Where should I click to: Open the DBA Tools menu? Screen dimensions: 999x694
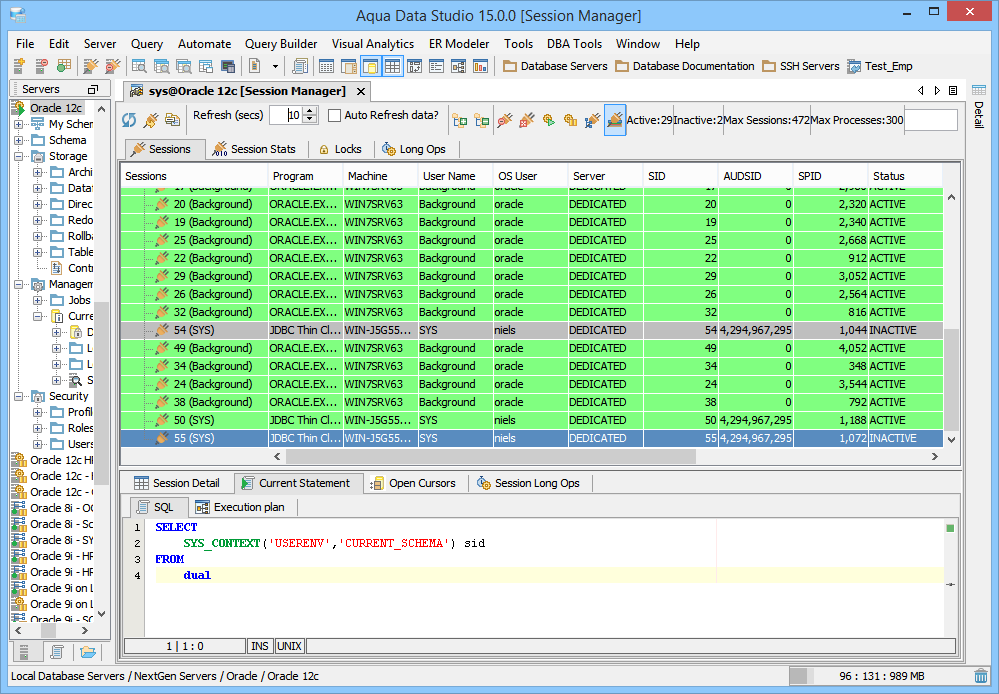point(574,44)
